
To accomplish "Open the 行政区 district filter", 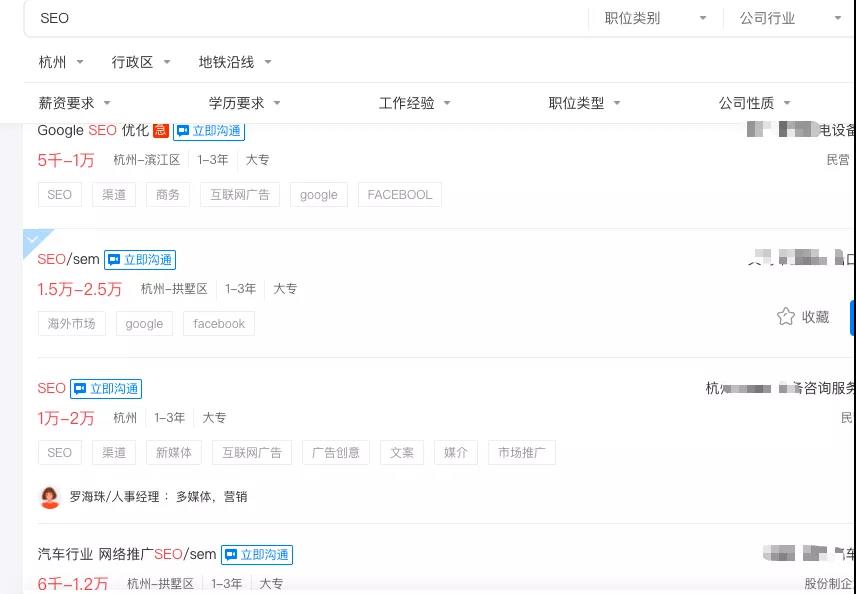I will (x=141, y=62).
